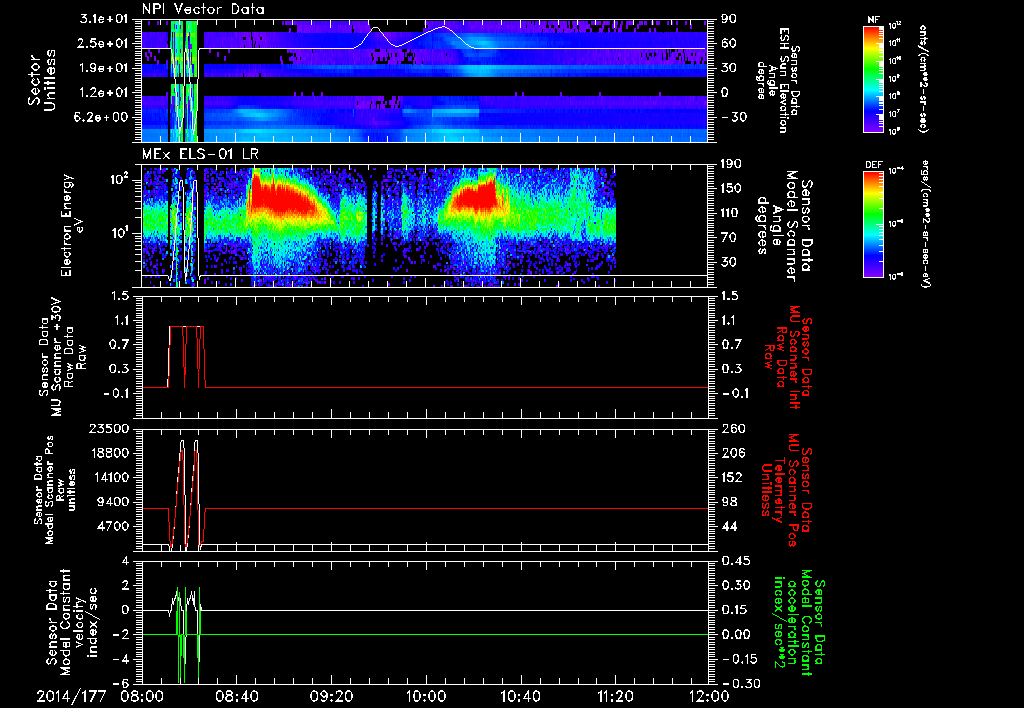Image resolution: width=1024 pixels, height=708 pixels.
Task: Click the 190 scanner angle tick label
Action: (x=731, y=164)
